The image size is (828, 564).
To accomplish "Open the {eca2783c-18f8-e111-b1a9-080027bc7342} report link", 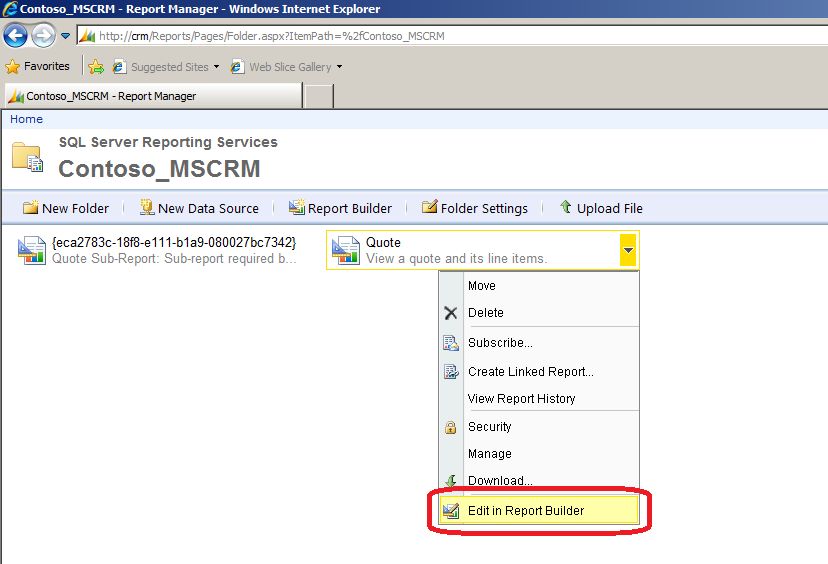I will [x=174, y=242].
